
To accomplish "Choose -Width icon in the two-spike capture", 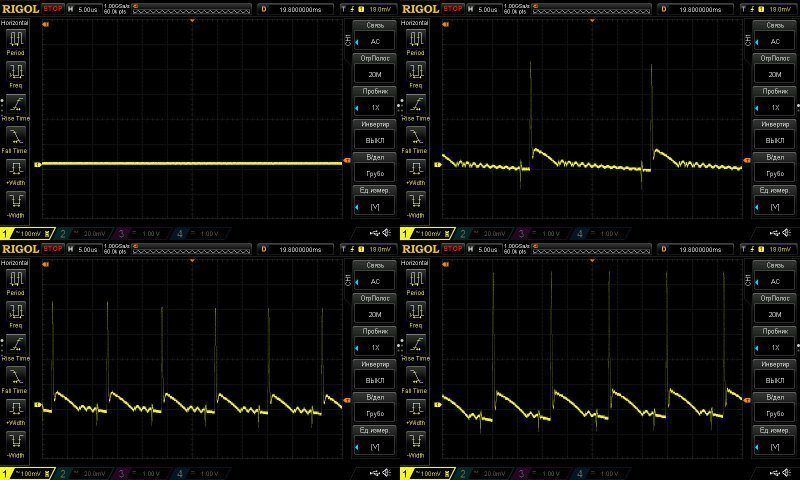I will 416,201.
